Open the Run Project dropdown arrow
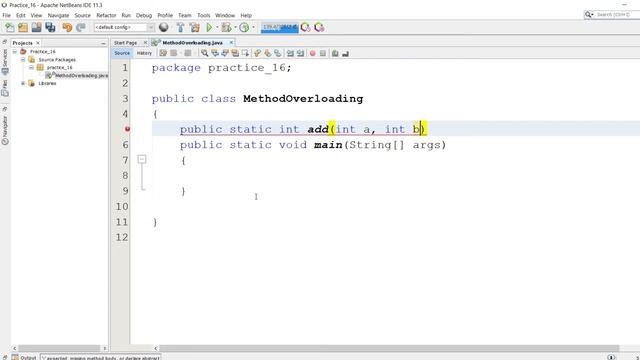 (x=217, y=27)
